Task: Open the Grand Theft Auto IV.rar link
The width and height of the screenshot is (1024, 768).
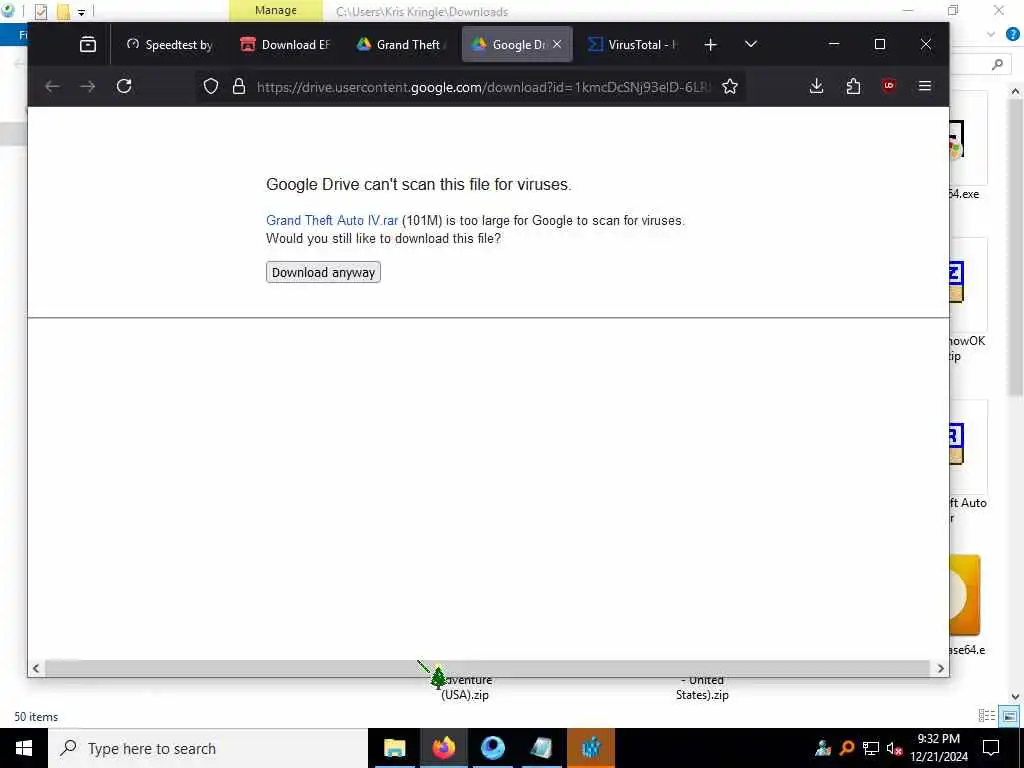Action: (332, 221)
